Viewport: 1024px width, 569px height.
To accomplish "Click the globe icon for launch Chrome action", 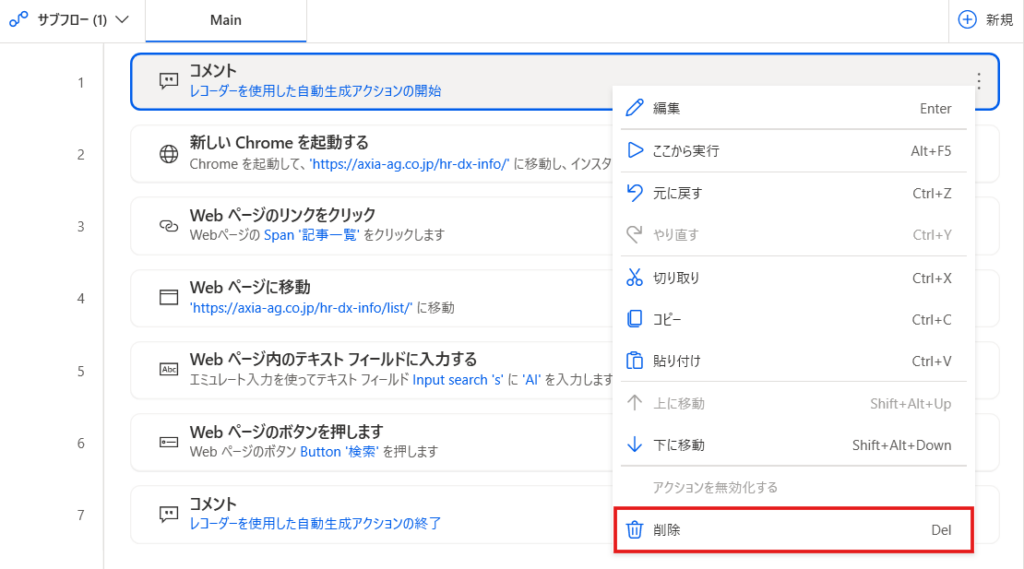I will point(169,154).
